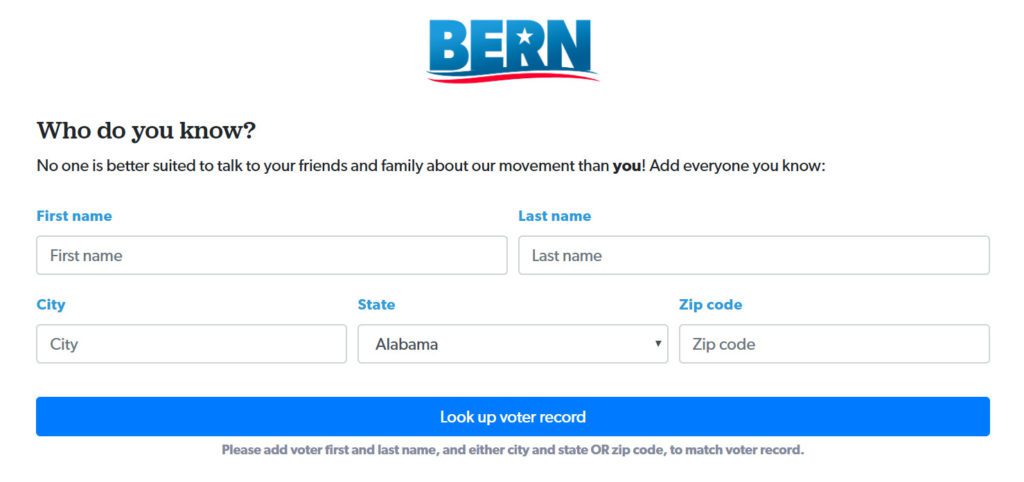Click the blue First name label
The image size is (1024, 482).
[x=74, y=216]
